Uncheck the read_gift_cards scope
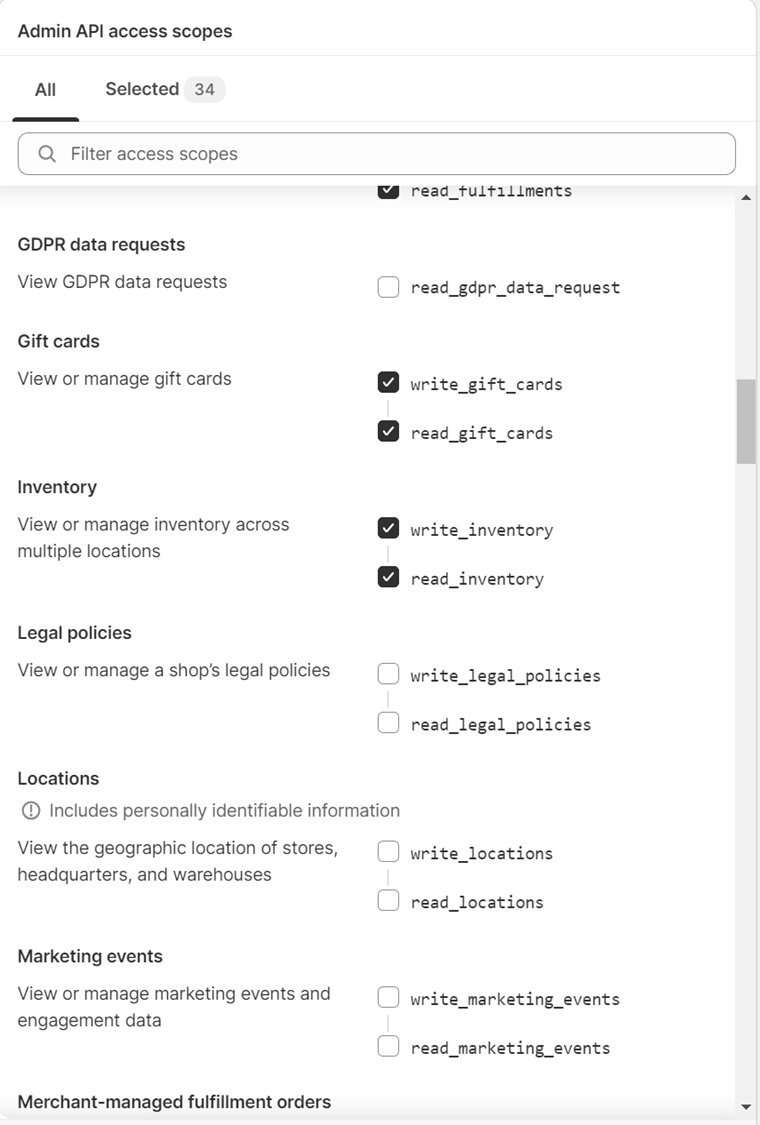 (388, 431)
